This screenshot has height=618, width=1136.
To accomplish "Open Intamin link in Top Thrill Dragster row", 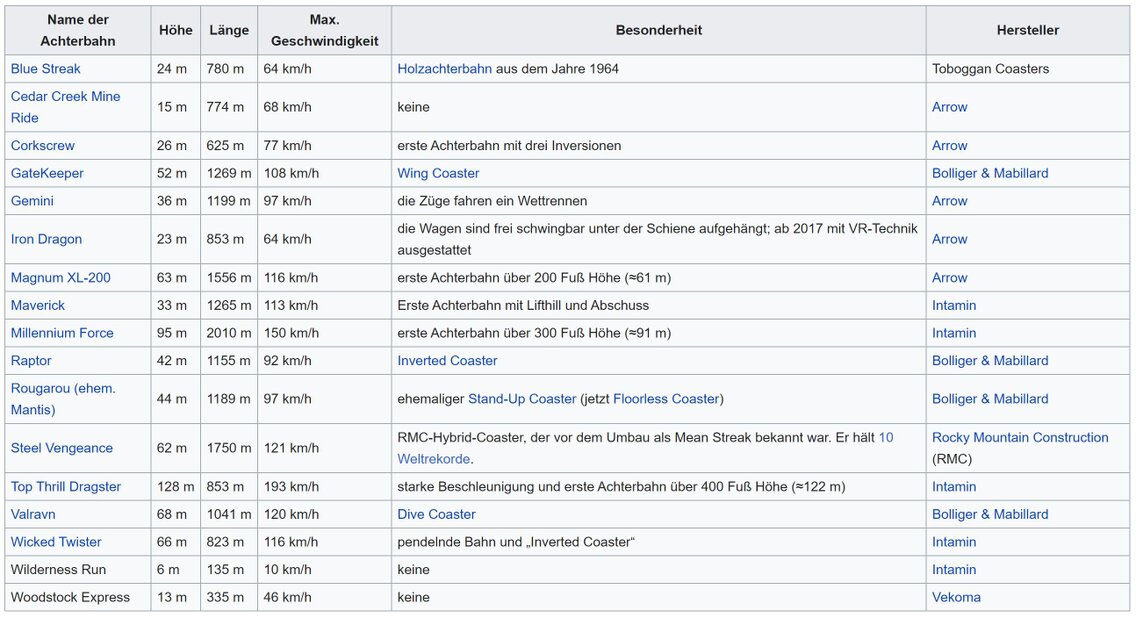I will click(x=954, y=486).
